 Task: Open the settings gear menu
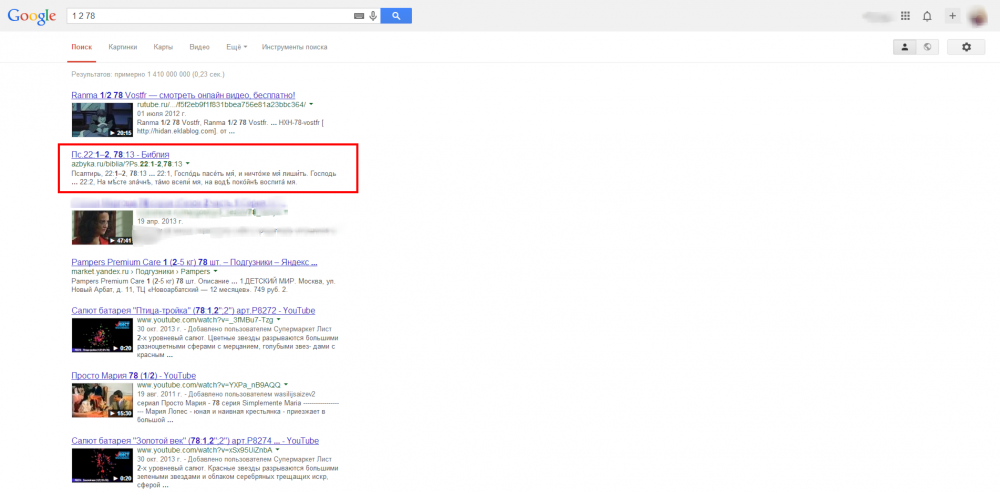966,47
